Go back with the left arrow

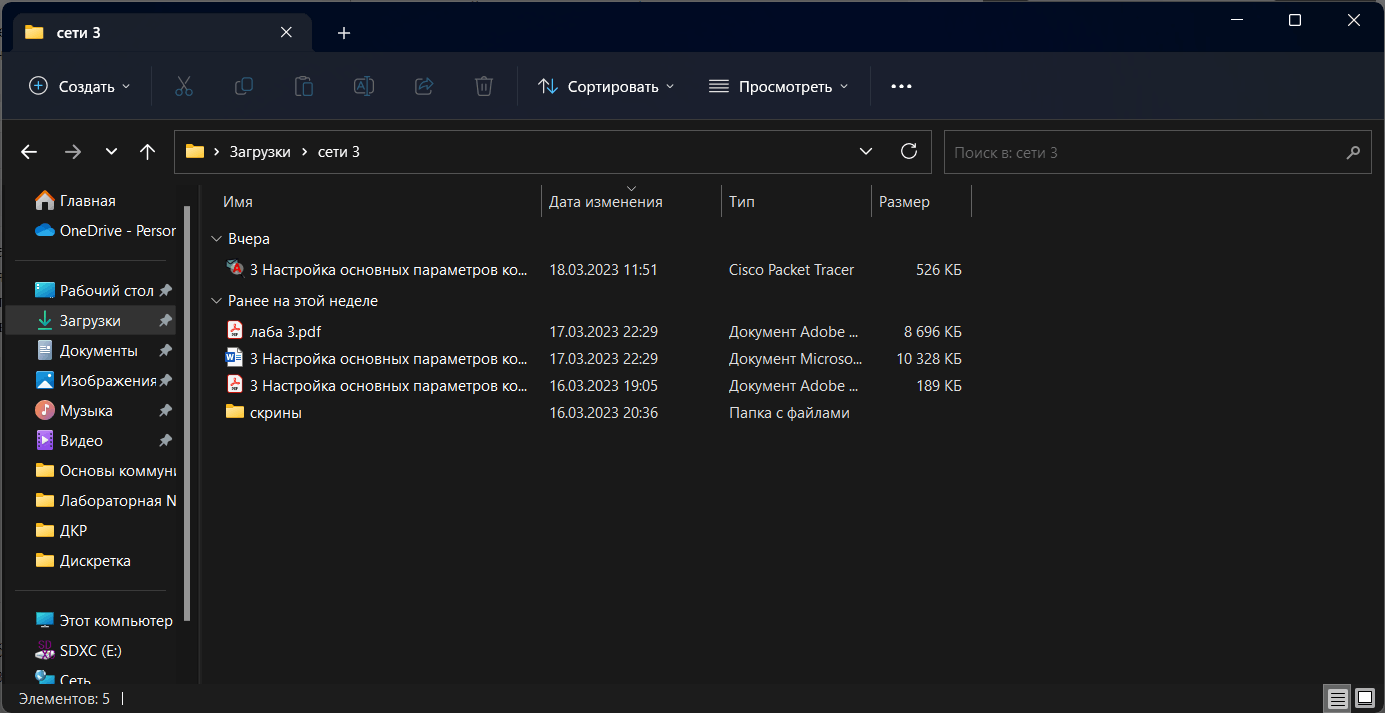29,152
